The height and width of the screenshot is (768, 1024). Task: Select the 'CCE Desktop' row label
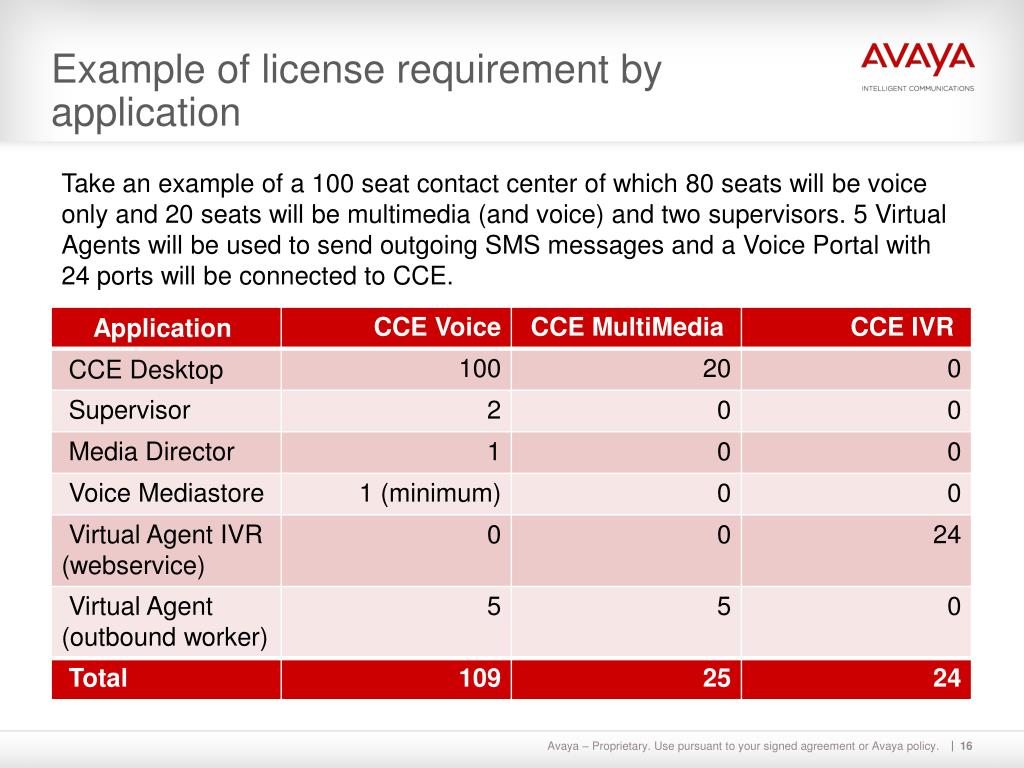[x=146, y=370]
